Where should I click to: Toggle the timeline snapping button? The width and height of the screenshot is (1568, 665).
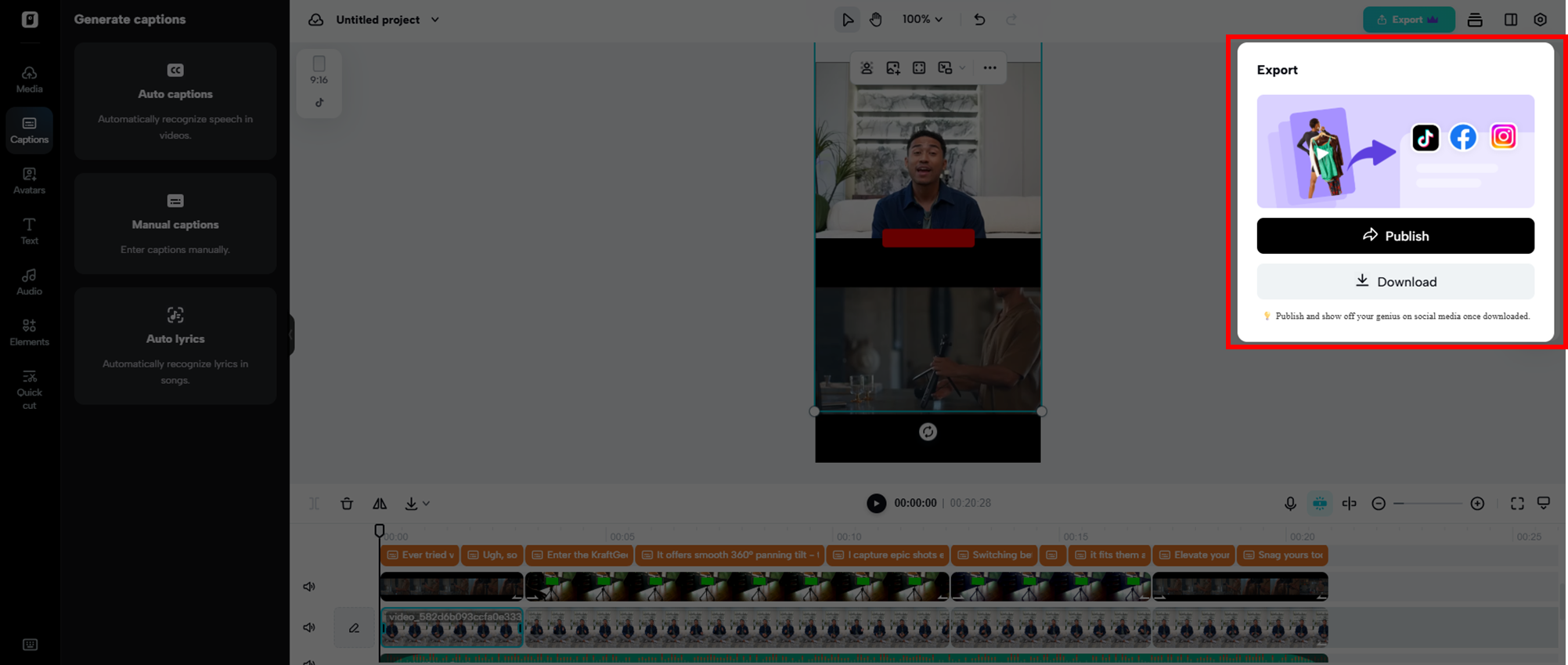(x=1320, y=504)
